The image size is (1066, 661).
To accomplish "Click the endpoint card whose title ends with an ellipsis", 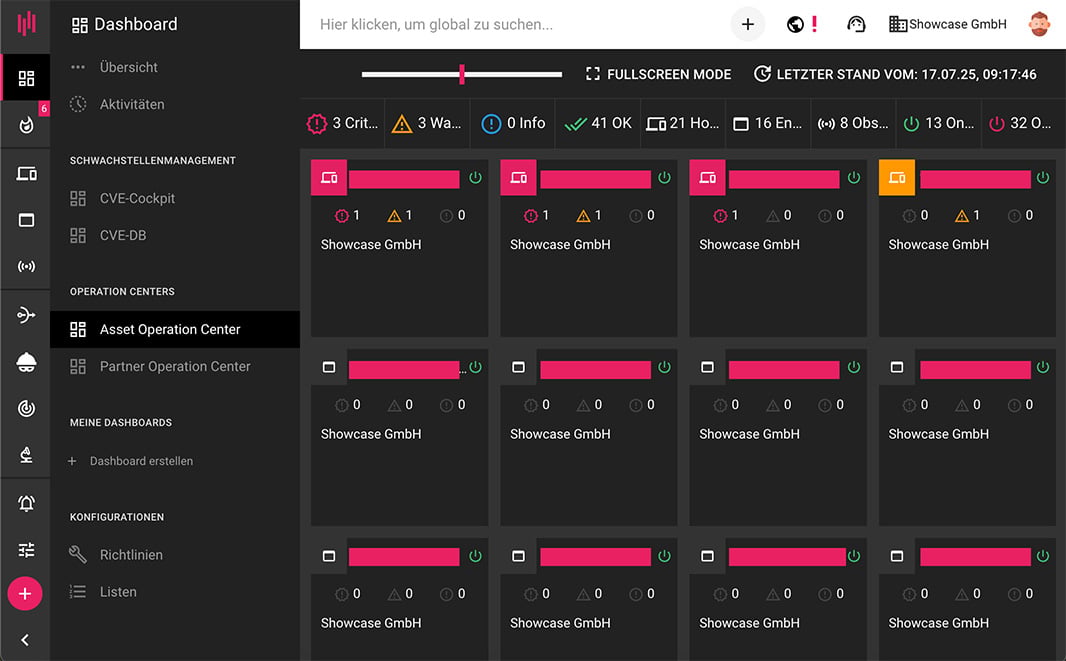I will (399, 437).
